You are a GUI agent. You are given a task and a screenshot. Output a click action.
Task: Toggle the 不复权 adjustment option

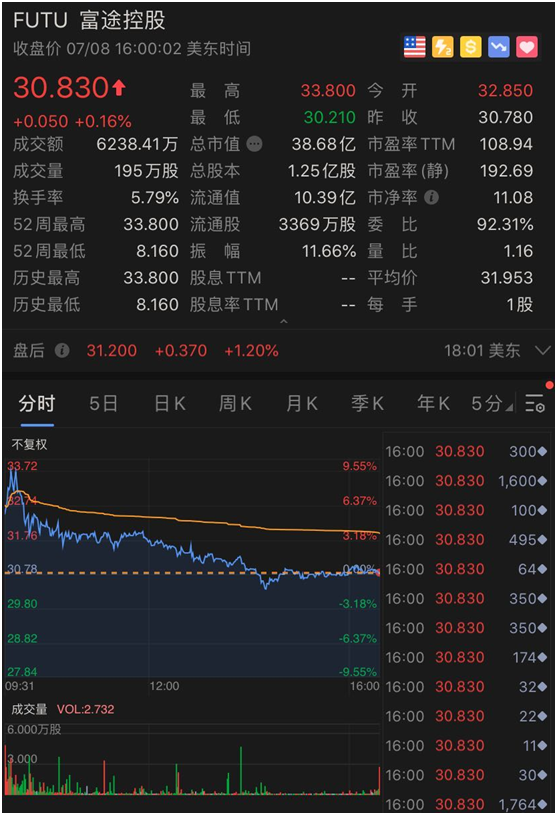(x=30, y=444)
